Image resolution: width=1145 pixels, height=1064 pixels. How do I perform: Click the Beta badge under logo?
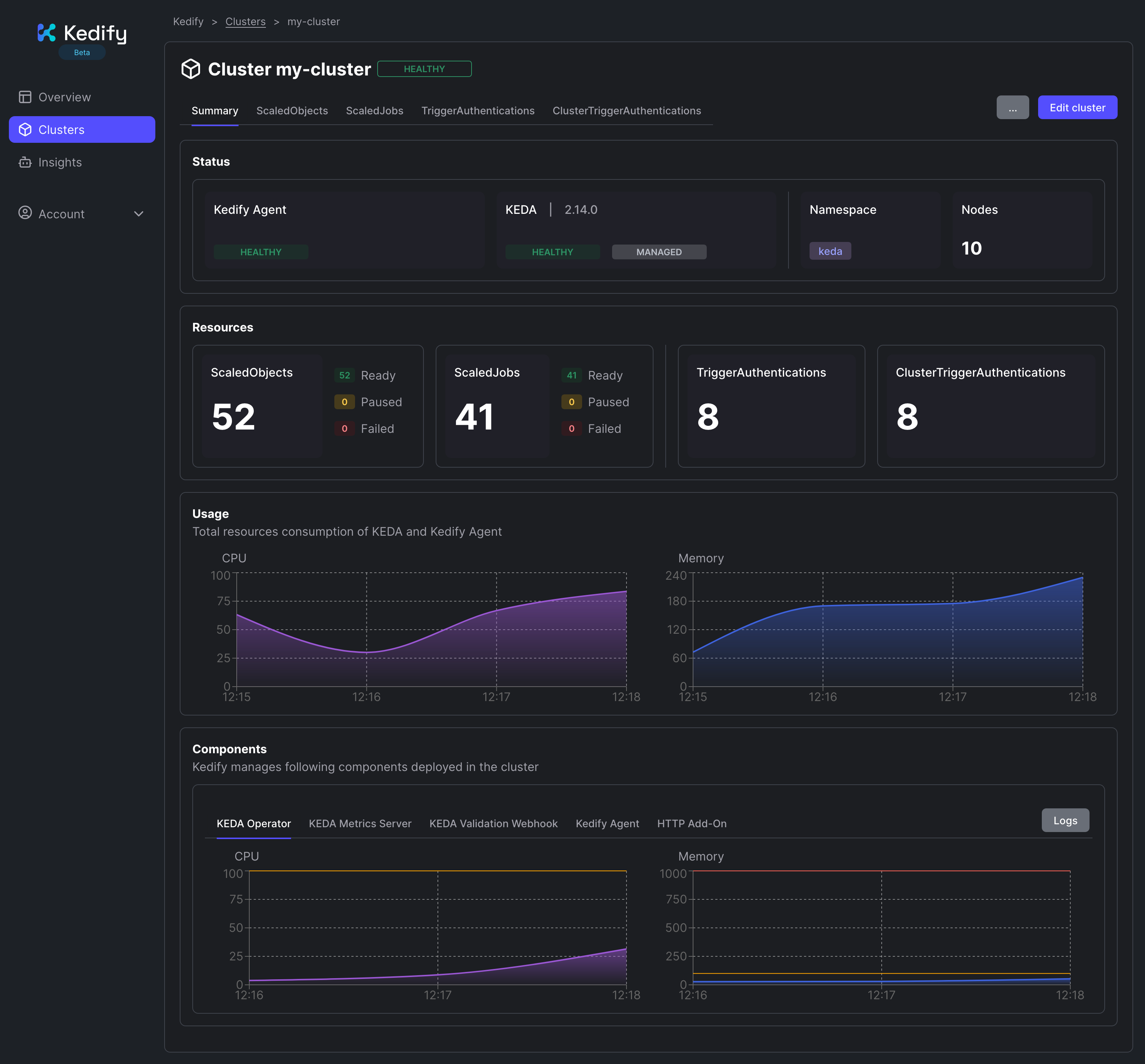point(82,53)
